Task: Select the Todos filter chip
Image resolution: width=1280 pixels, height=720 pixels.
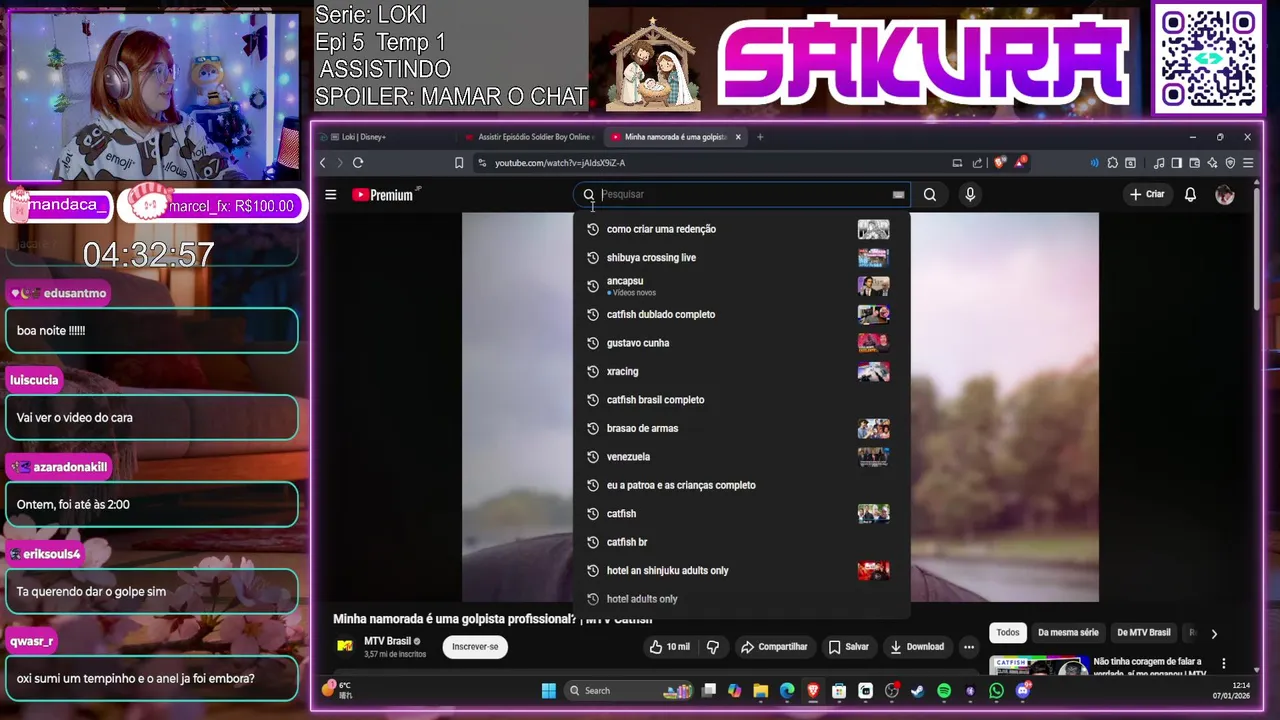Action: (x=1008, y=633)
